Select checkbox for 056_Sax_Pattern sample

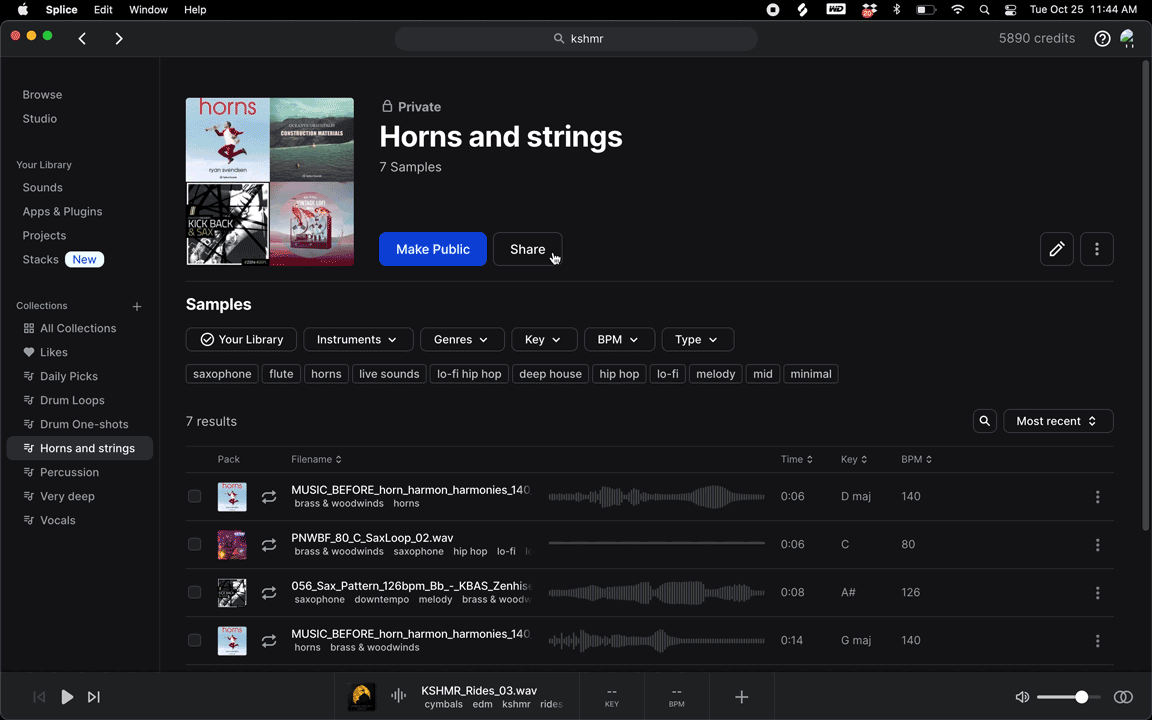click(195, 593)
